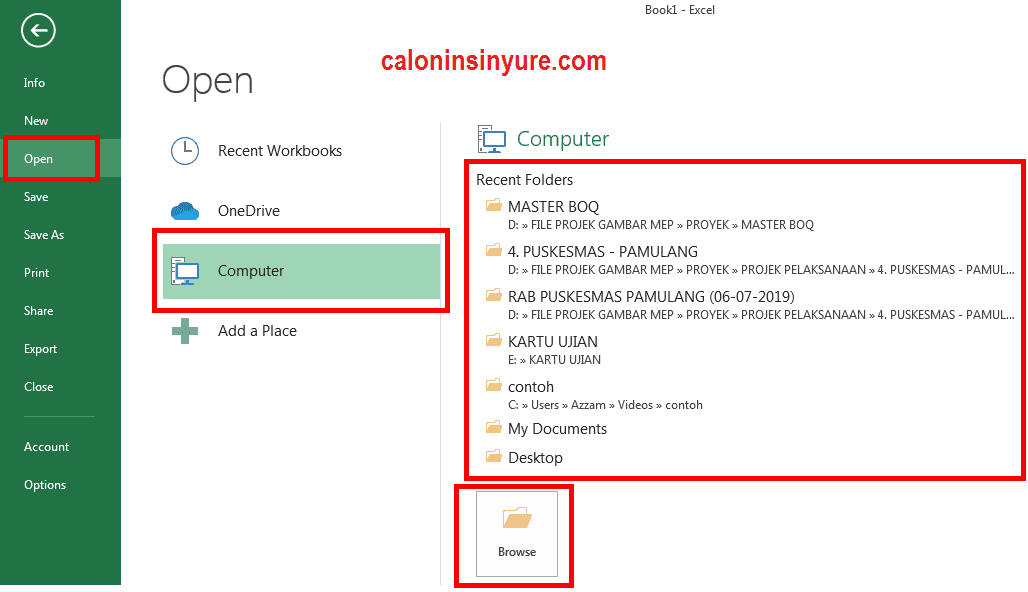Choose Add a Place label
Screen dimensions: 1028x592
(257, 331)
